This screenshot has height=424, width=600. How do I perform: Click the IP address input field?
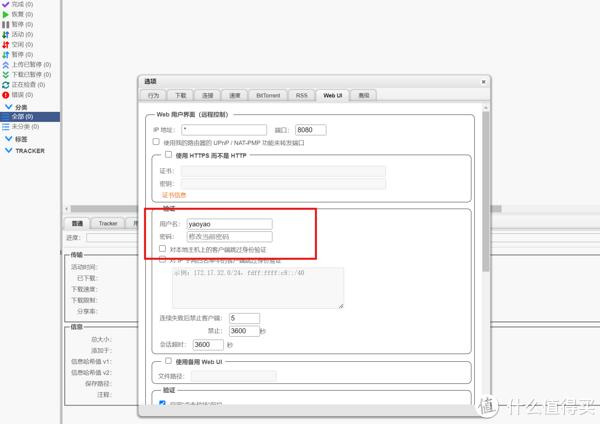click(x=224, y=130)
